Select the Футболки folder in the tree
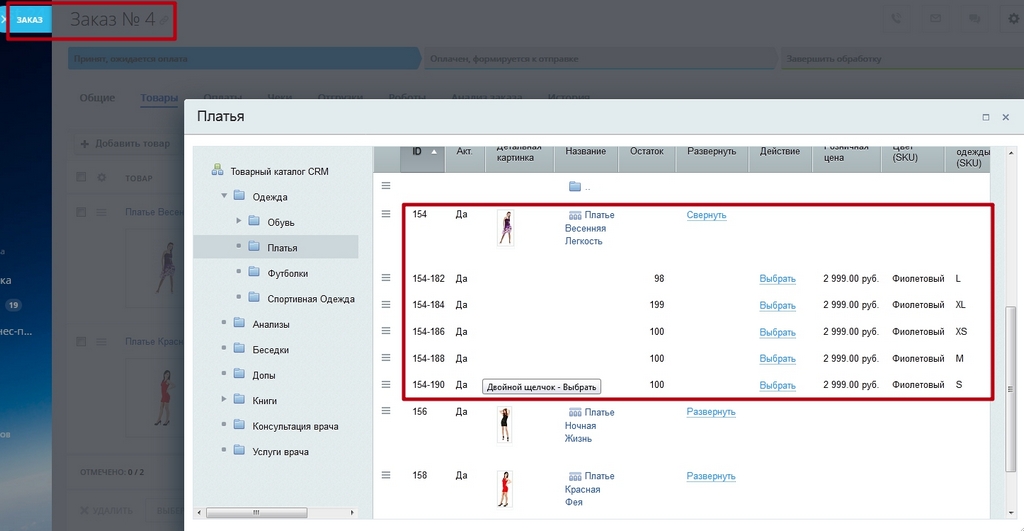Screen dimensions: 1024x531 coord(287,273)
